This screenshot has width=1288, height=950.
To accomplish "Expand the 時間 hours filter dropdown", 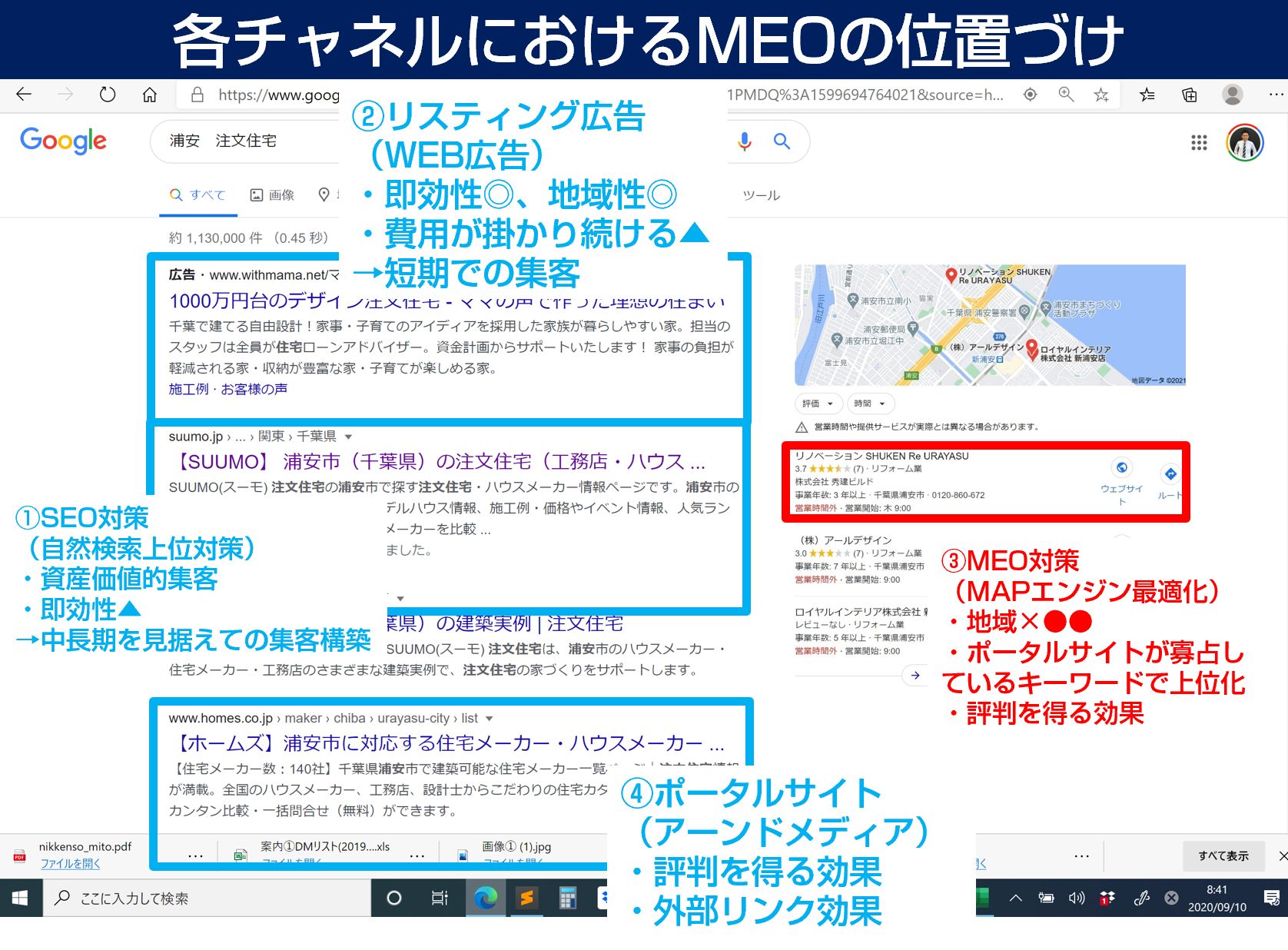I will [870, 404].
